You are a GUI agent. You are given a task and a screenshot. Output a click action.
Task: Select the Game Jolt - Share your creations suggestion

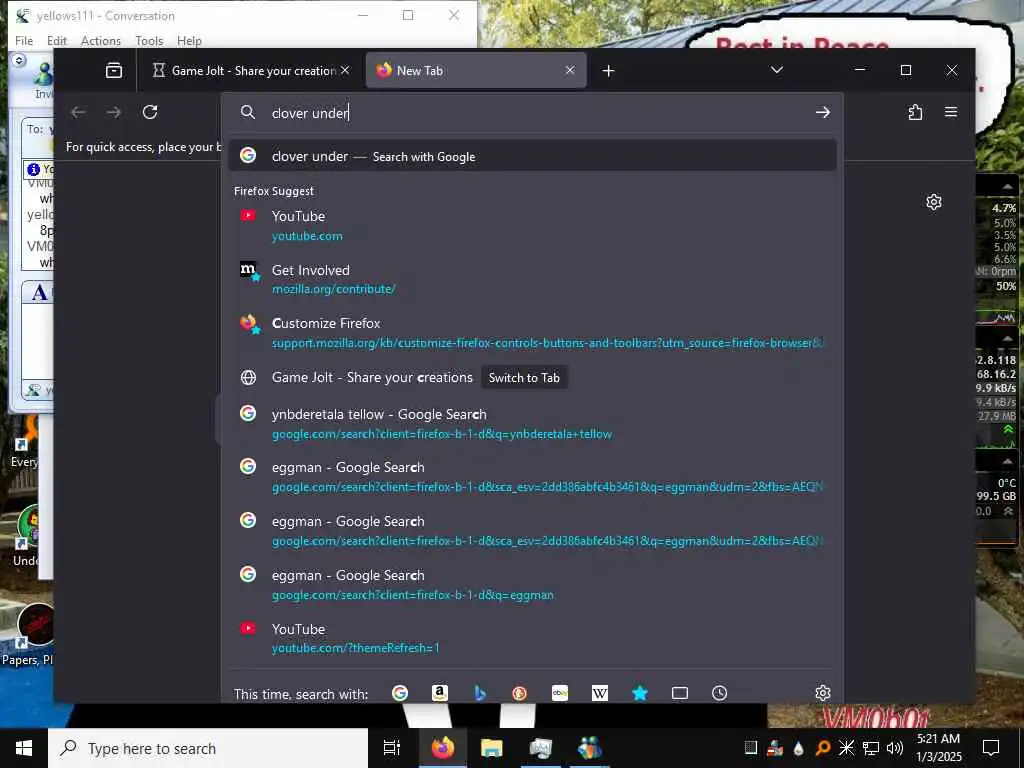pos(532,377)
